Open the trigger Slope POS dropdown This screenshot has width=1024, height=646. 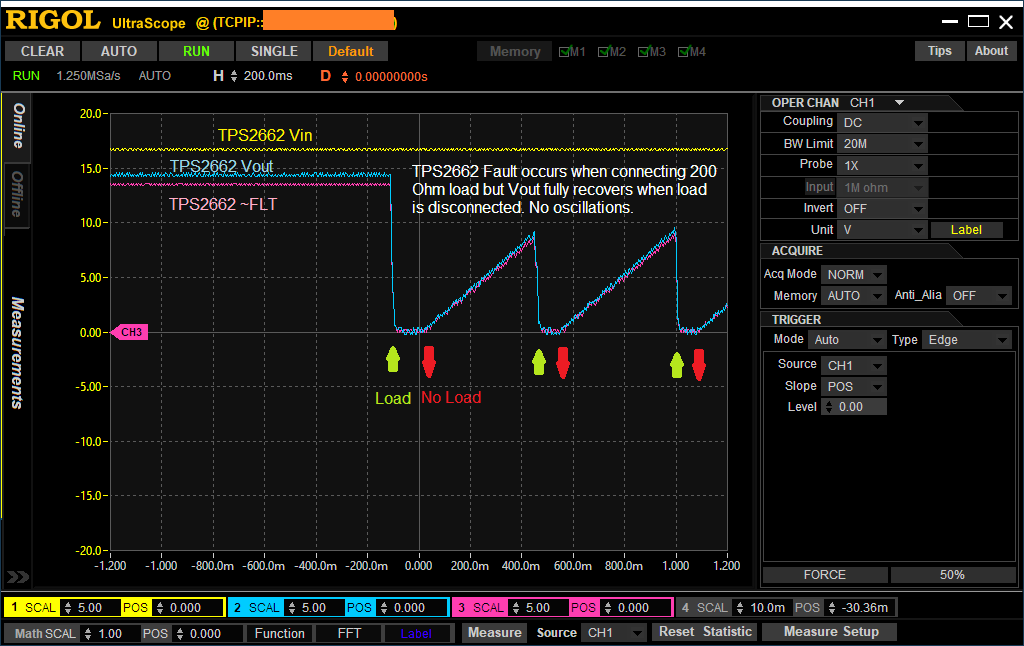[854, 387]
